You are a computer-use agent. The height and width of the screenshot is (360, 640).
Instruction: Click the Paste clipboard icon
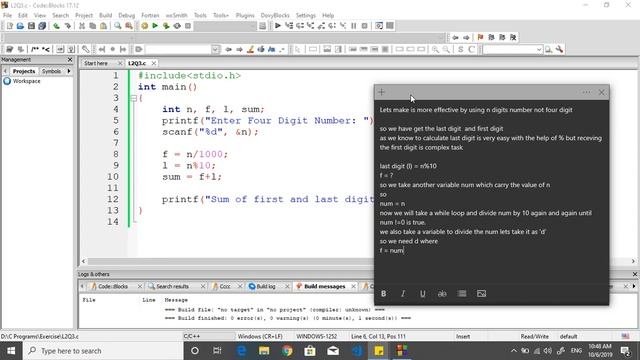pos(104,26)
